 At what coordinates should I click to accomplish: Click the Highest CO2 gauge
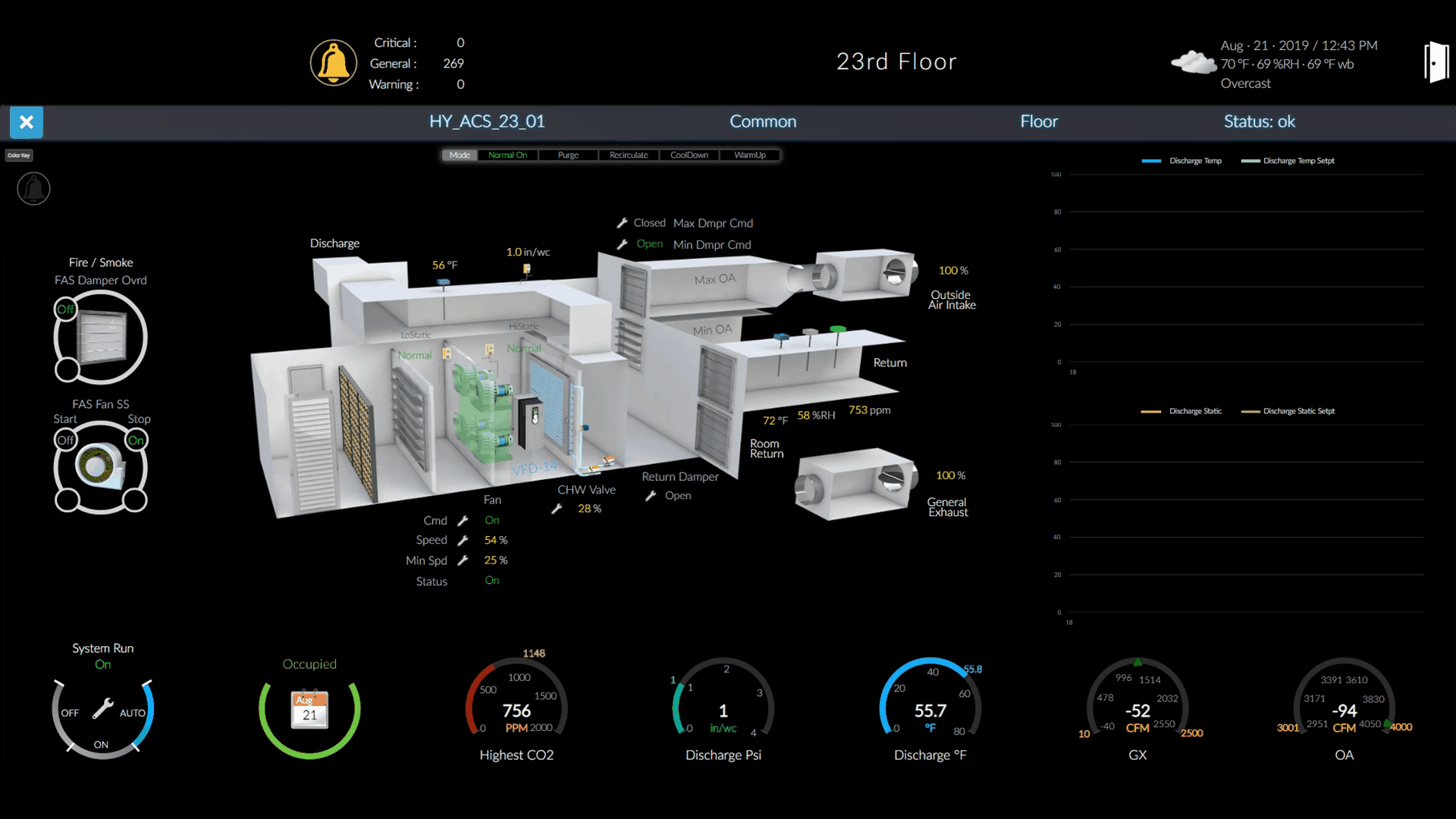(x=516, y=709)
